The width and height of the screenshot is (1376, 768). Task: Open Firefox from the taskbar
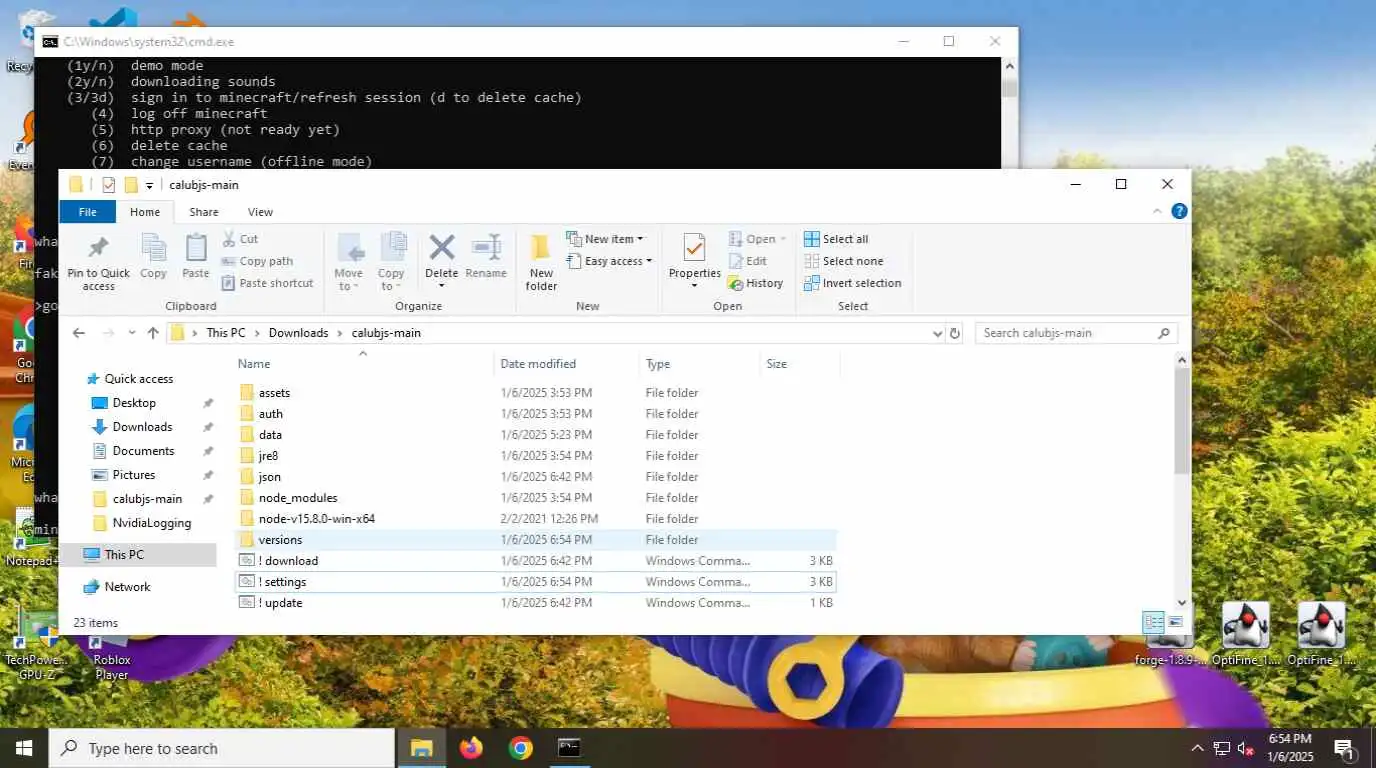click(x=470, y=747)
